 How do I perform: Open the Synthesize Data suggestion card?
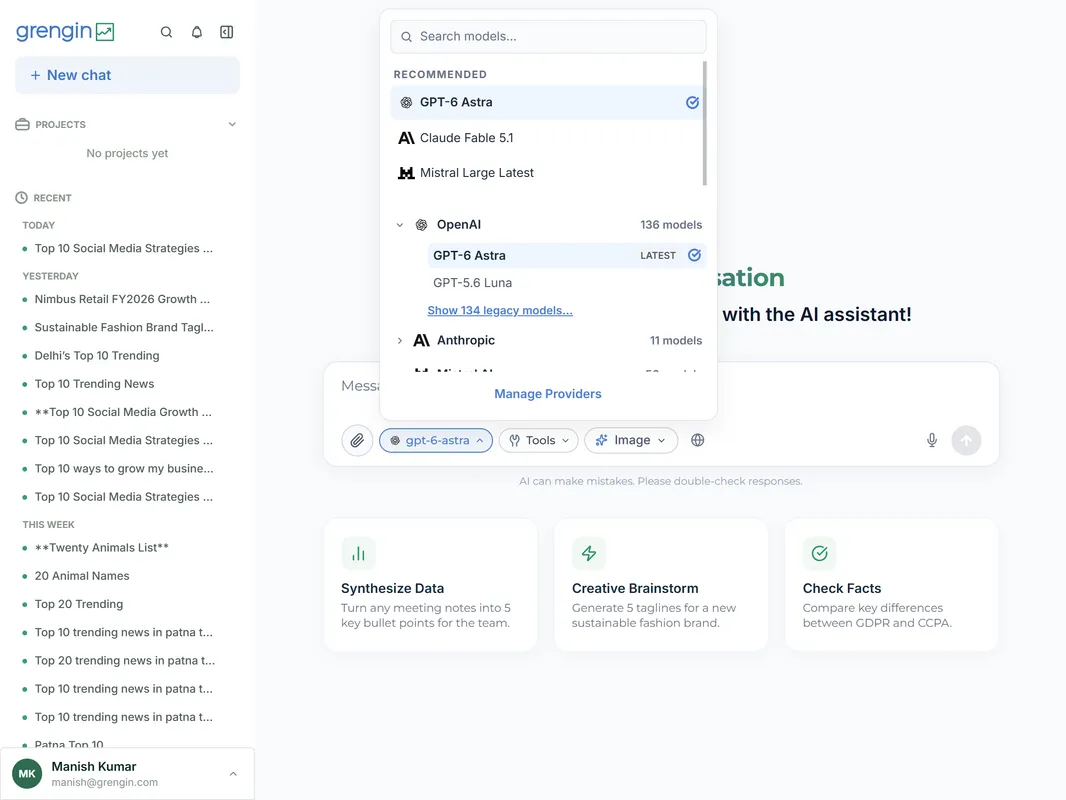pos(430,585)
